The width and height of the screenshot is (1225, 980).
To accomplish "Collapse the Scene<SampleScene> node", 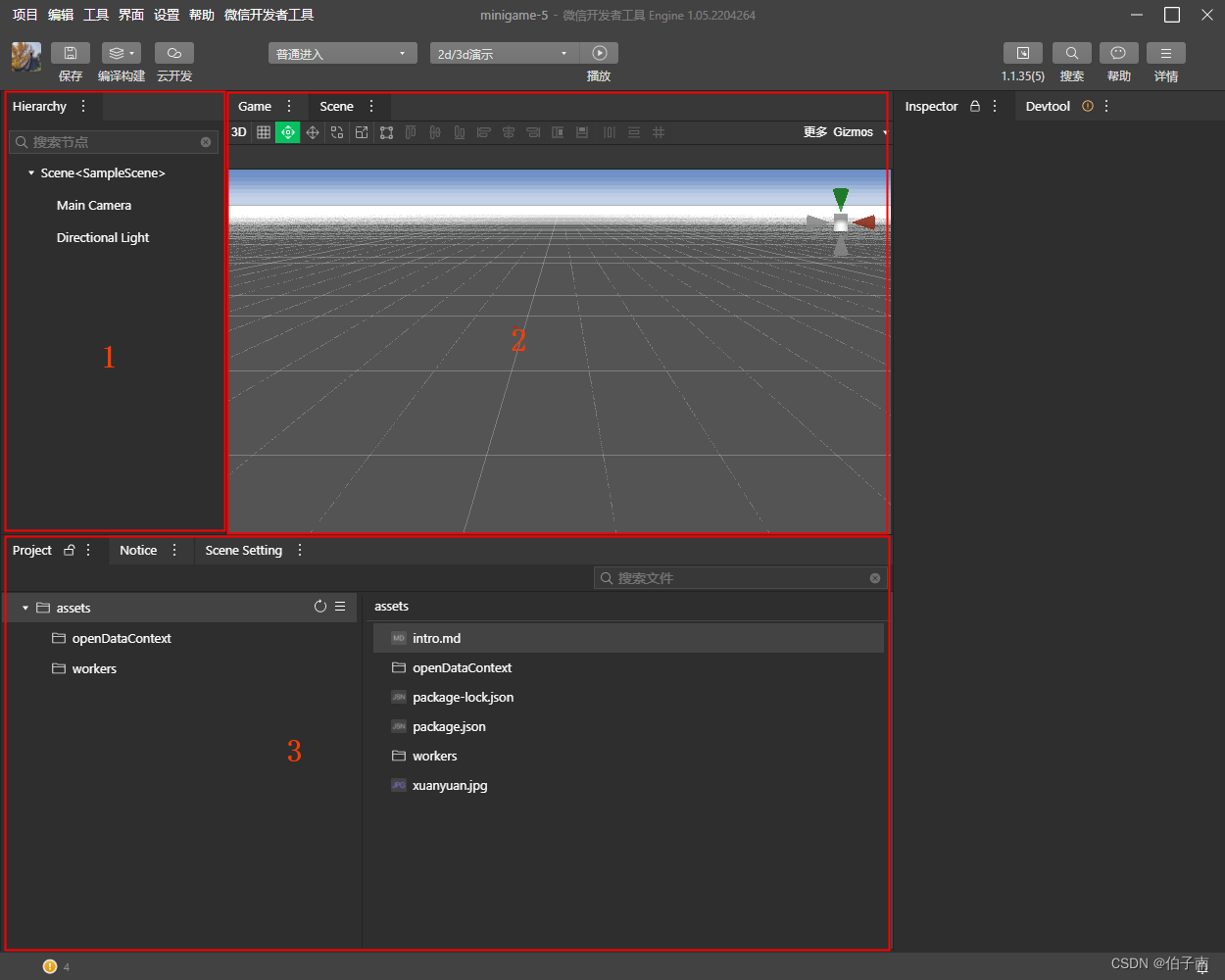I will click(x=31, y=172).
